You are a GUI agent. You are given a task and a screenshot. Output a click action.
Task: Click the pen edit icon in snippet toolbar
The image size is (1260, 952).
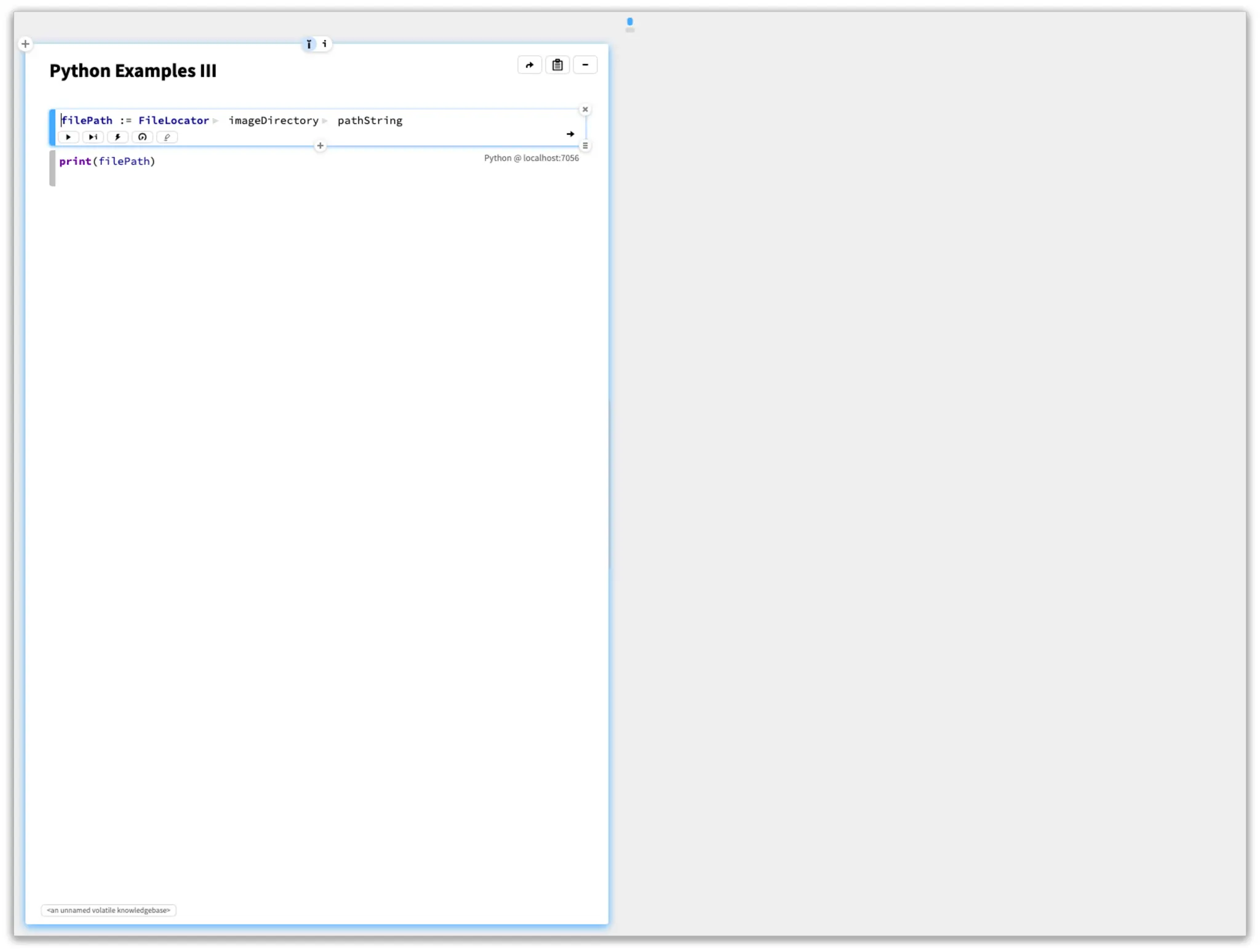tap(167, 137)
